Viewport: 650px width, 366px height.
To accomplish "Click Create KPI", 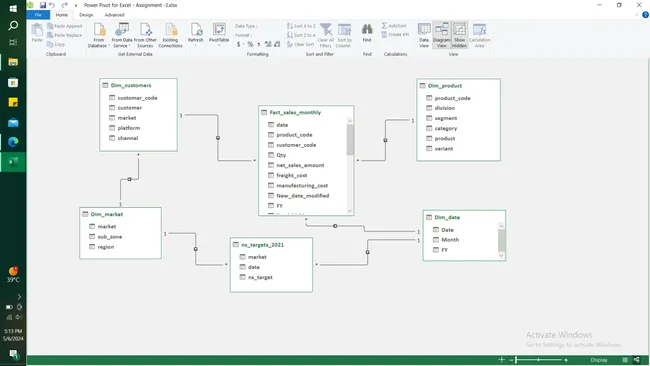I will tap(395, 35).
